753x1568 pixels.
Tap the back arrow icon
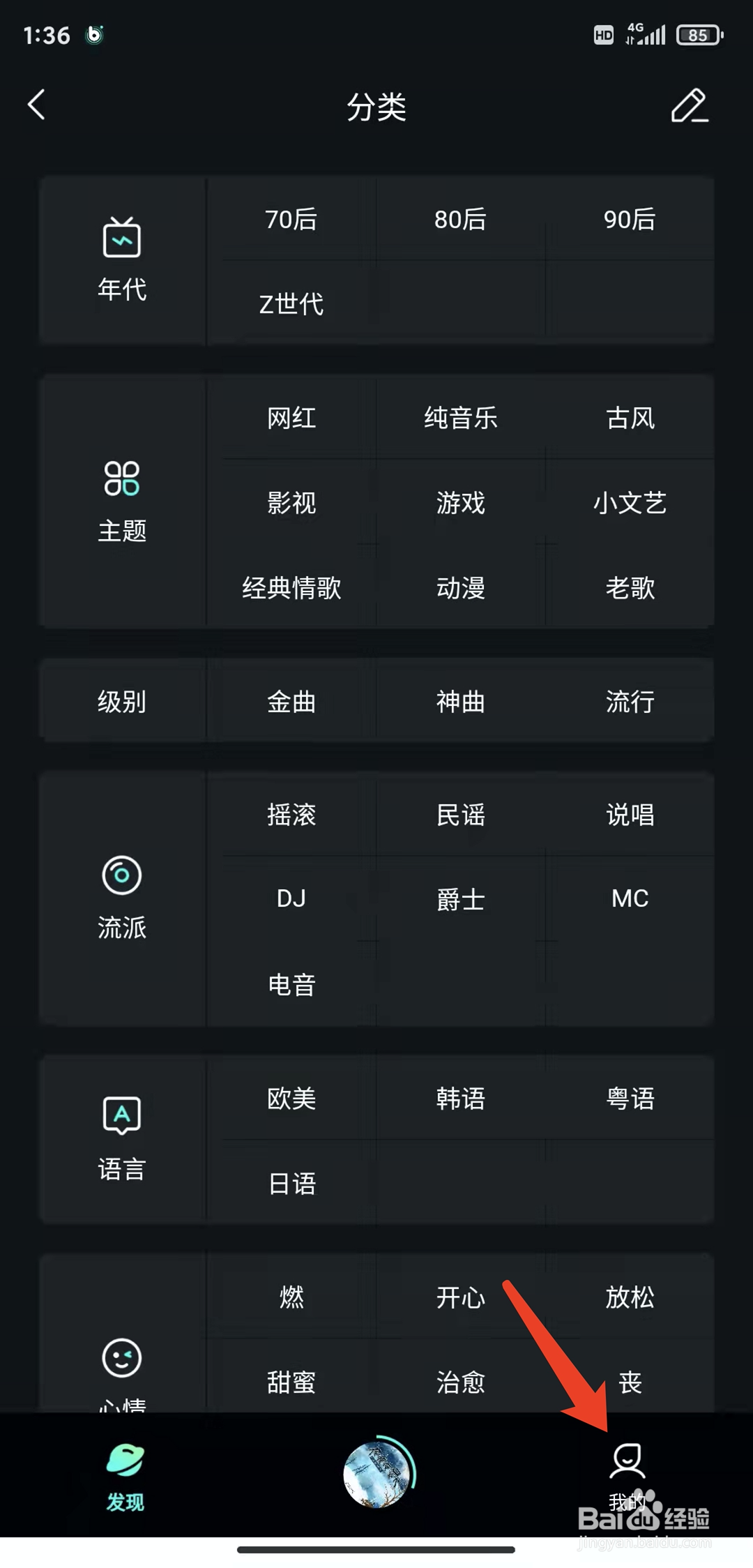click(36, 105)
